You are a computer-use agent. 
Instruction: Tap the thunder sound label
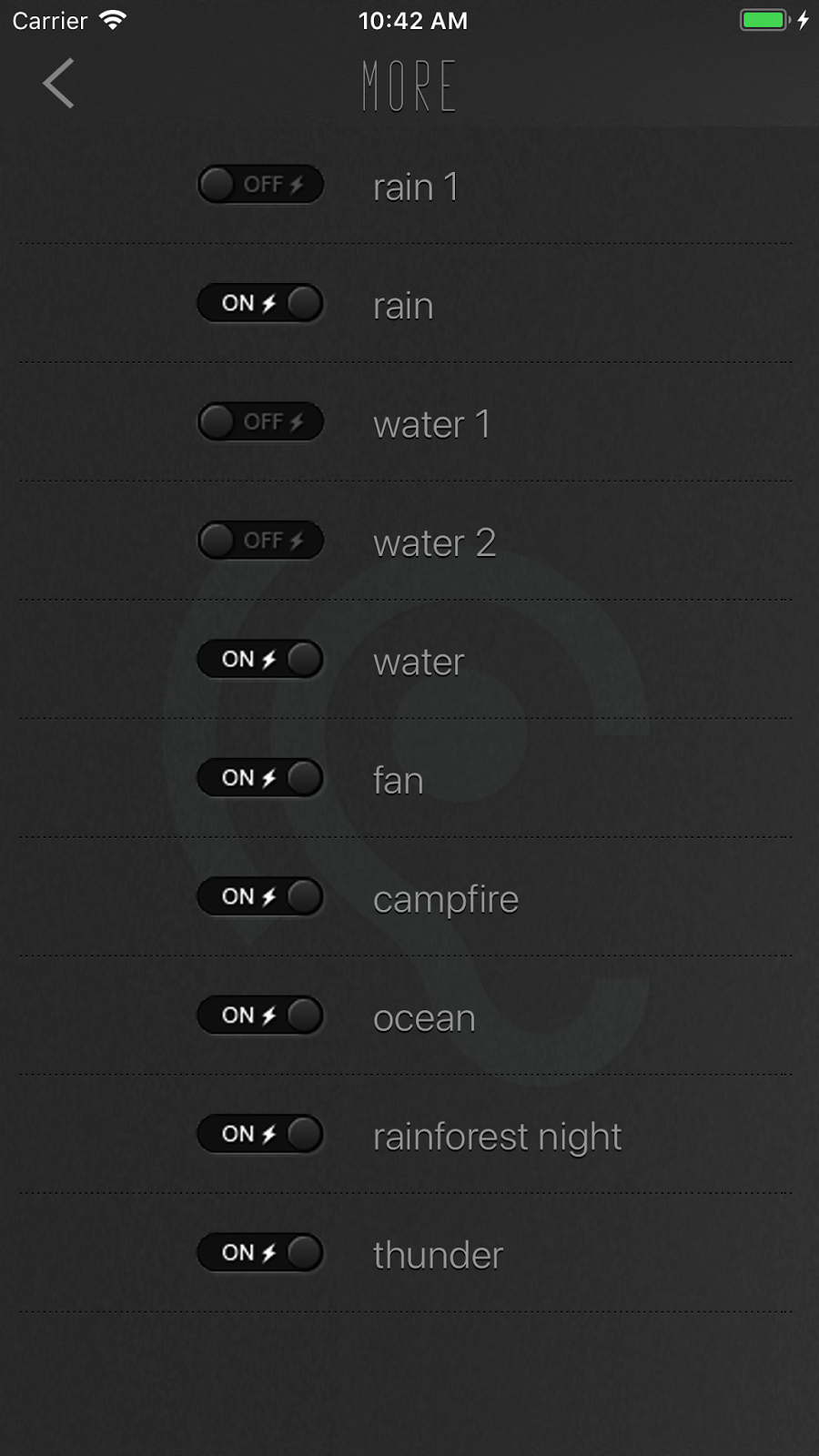click(438, 1256)
